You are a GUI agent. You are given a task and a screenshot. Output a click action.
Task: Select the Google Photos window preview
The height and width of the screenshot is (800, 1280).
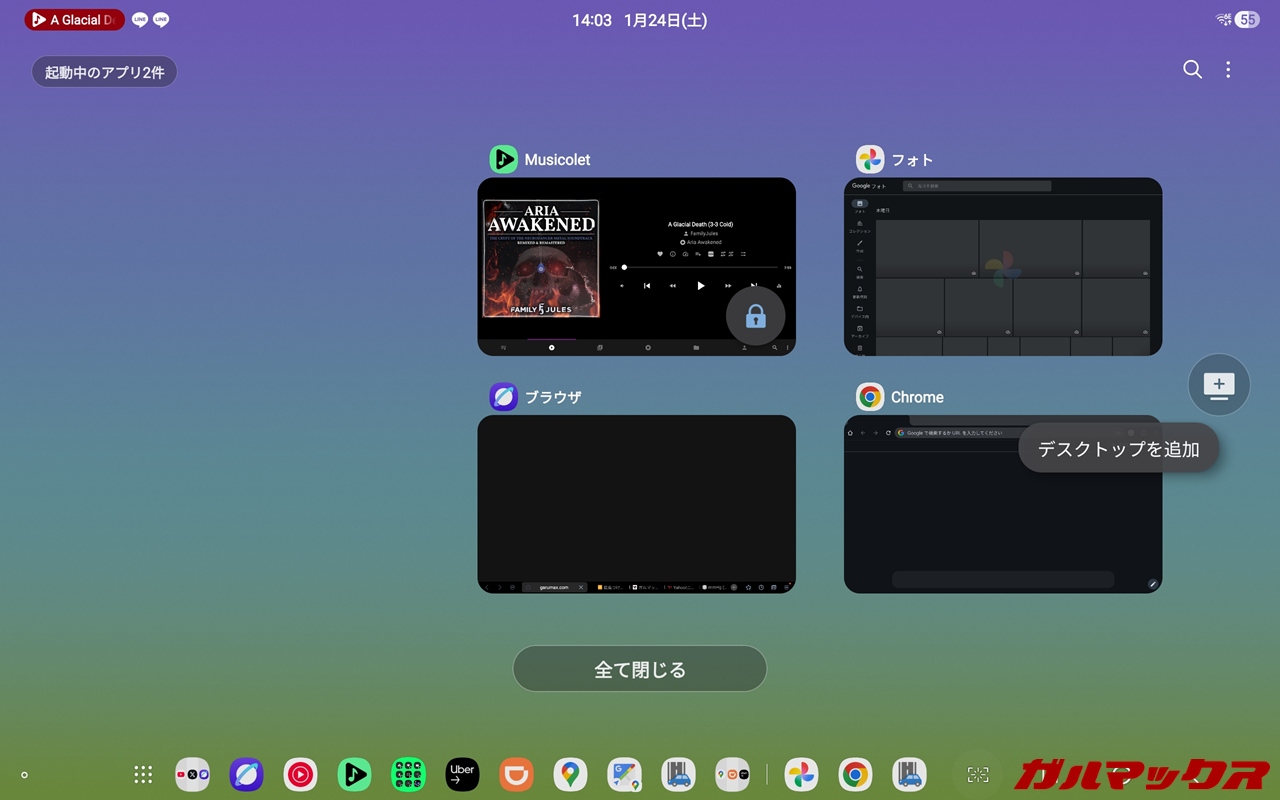tap(1002, 266)
